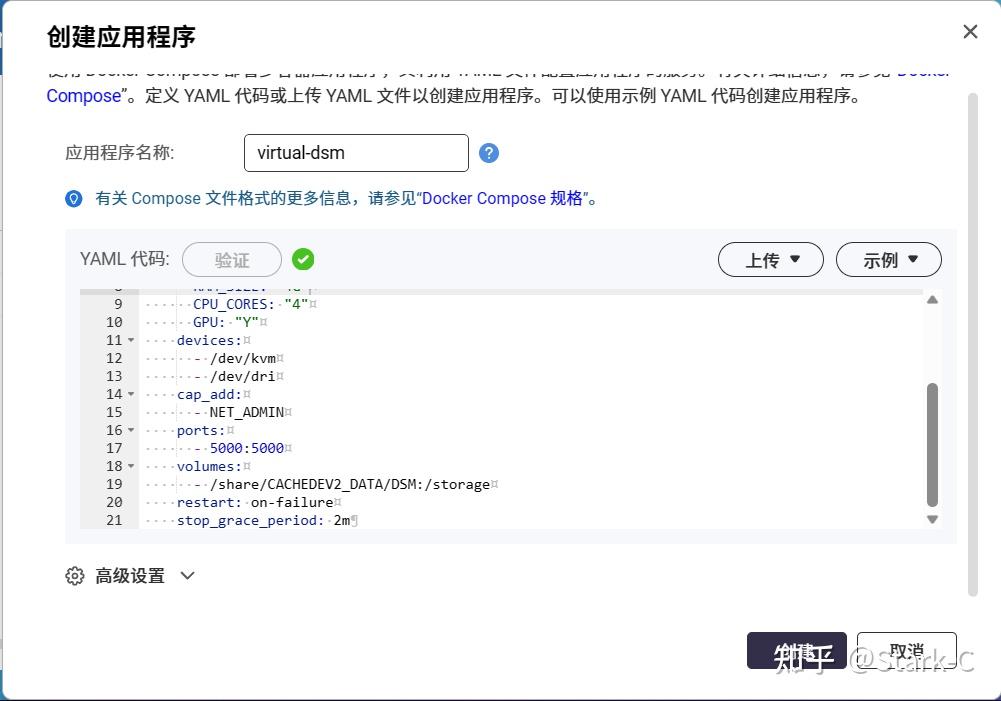Open the 示例 sample YAML menu

[x=888, y=259]
